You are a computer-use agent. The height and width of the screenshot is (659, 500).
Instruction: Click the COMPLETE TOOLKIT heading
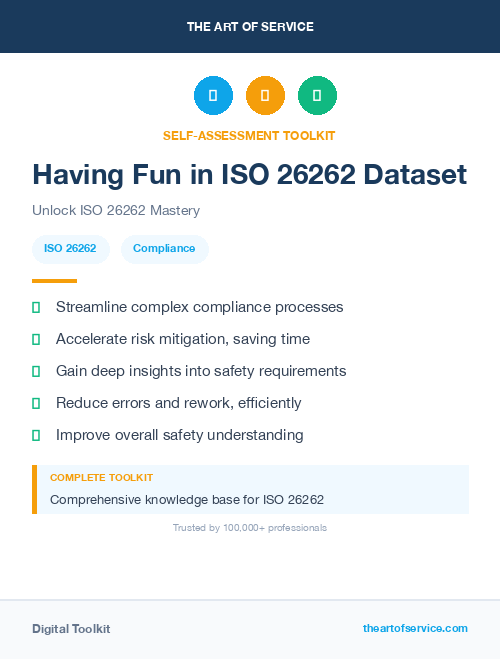101,478
